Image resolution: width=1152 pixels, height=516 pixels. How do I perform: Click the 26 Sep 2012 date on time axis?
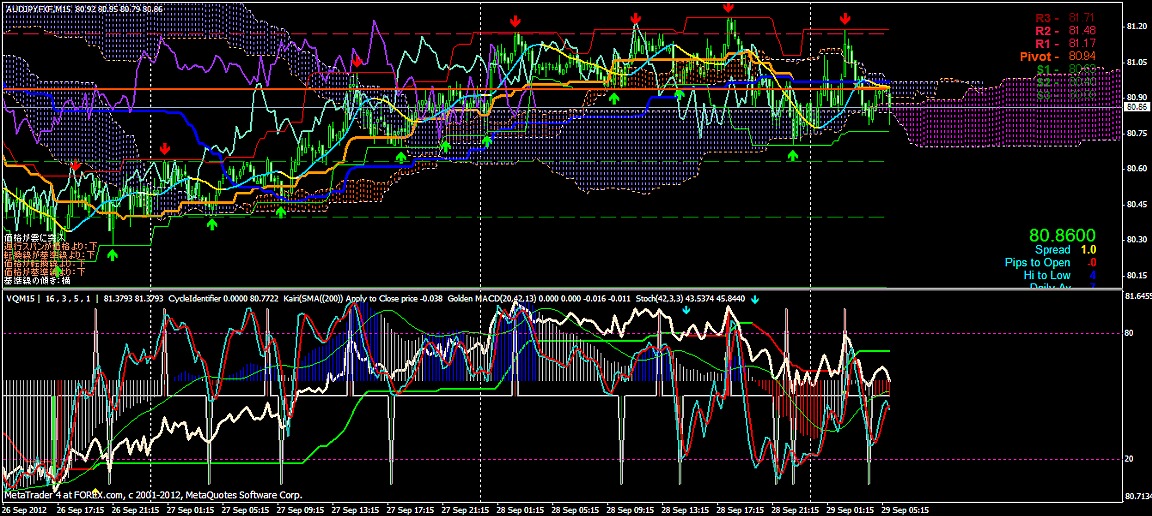[25, 508]
